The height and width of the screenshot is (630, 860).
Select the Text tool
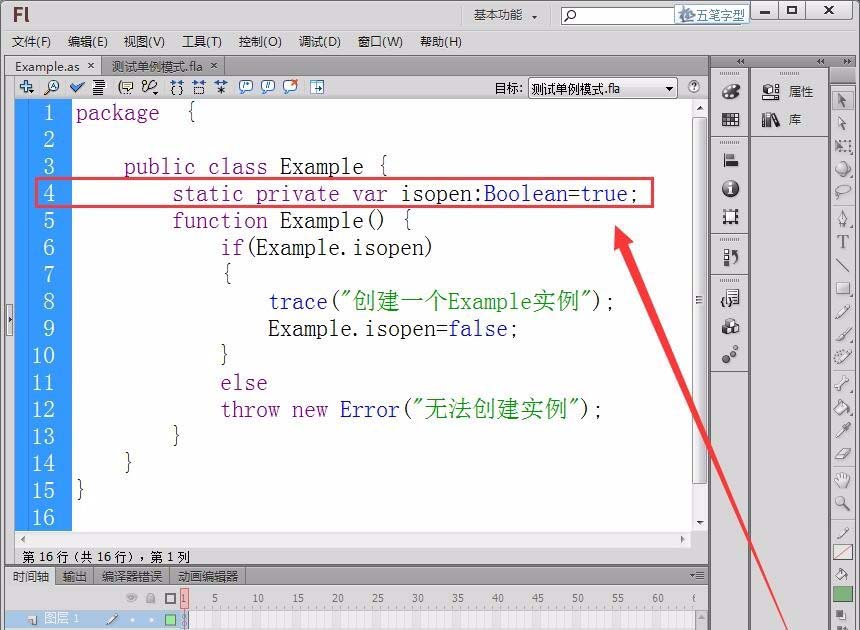(843, 241)
